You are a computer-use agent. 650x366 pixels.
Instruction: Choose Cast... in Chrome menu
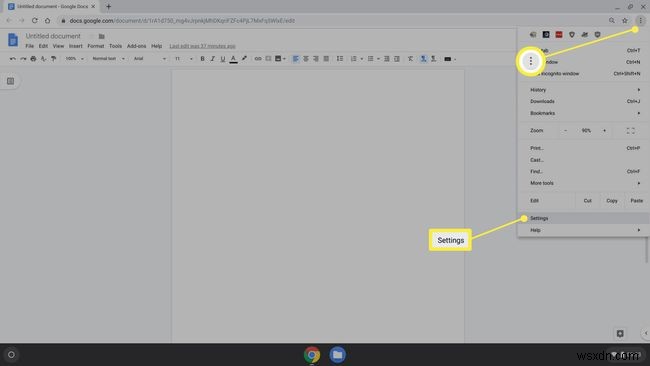[584, 160]
